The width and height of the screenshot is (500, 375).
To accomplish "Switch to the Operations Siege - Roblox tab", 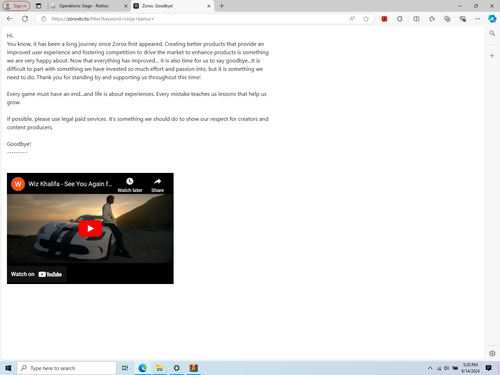I will click(x=84, y=6).
